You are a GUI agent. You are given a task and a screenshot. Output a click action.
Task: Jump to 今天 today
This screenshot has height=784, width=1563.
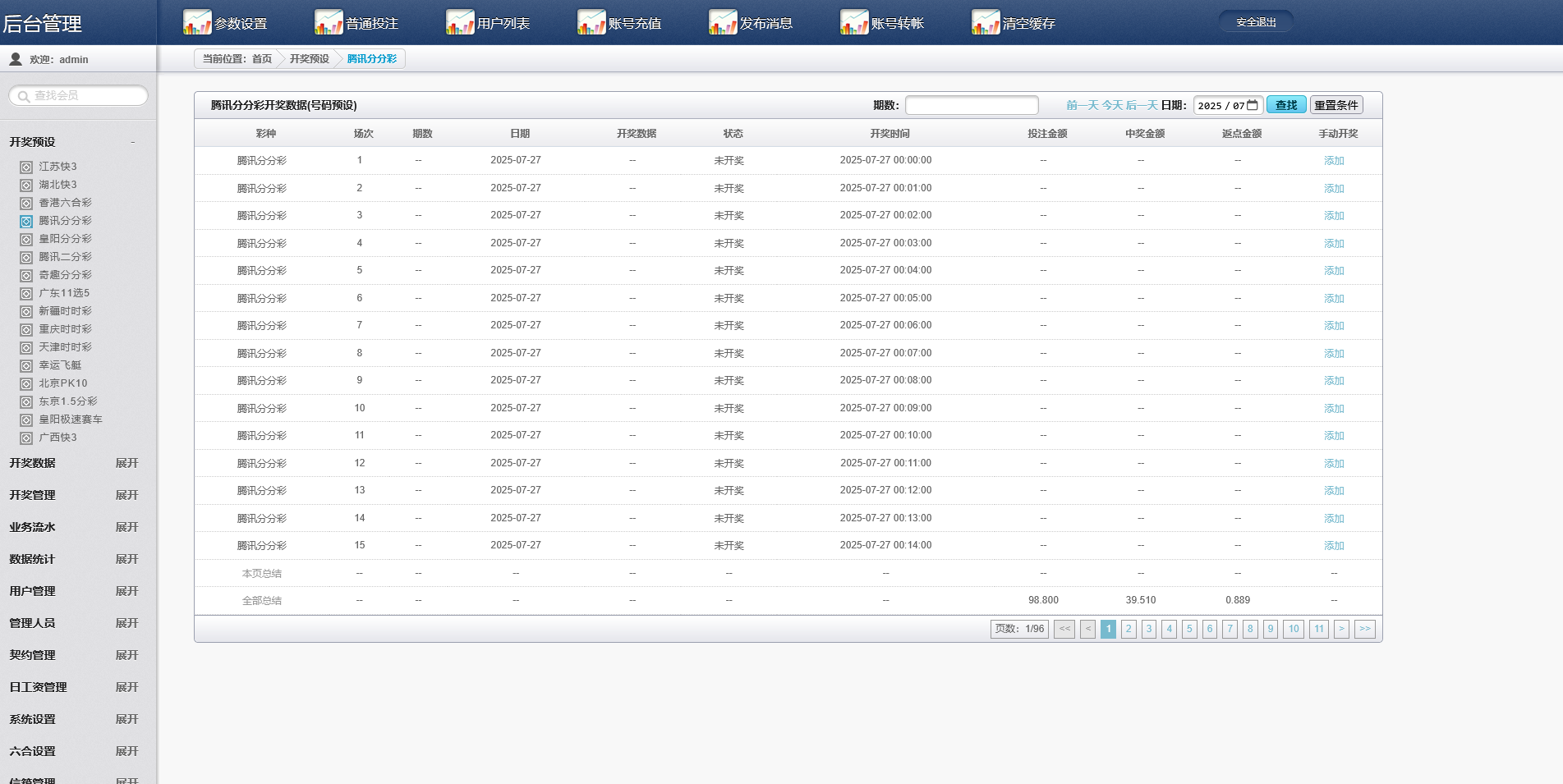point(1112,105)
